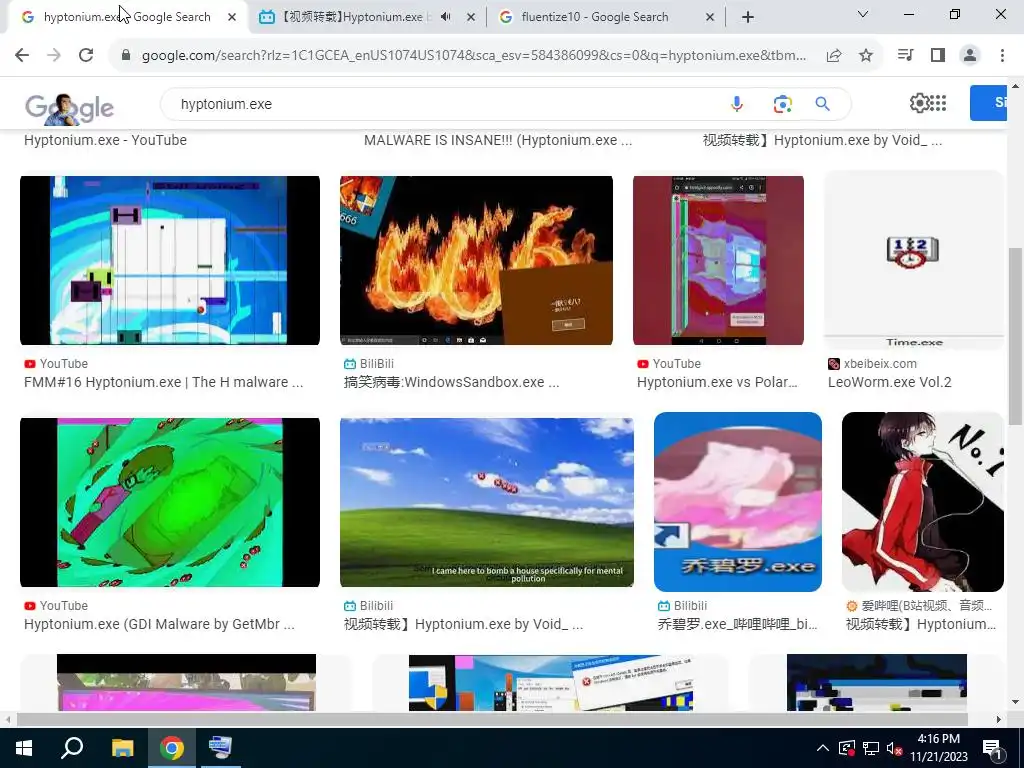The image size is (1024, 768).
Task: Click the horizontal scrollbar at bottom
Action: 492,719
